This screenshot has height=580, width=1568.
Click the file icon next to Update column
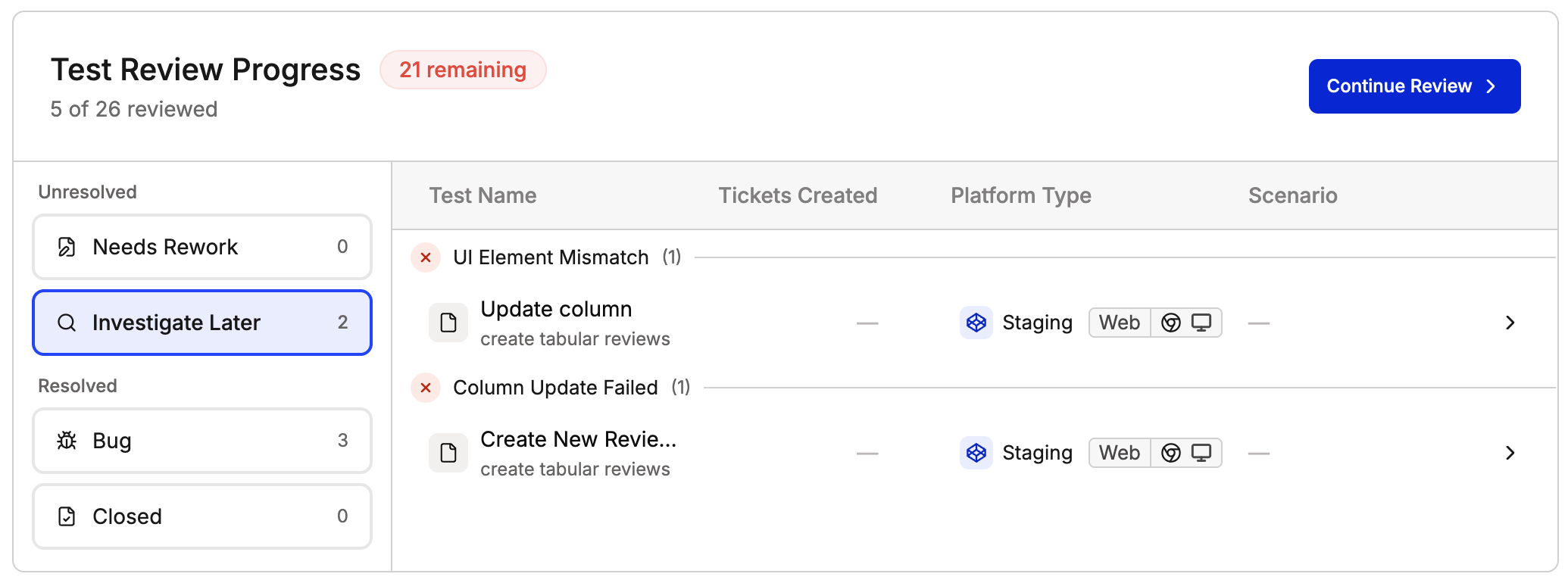pyautogui.click(x=448, y=322)
